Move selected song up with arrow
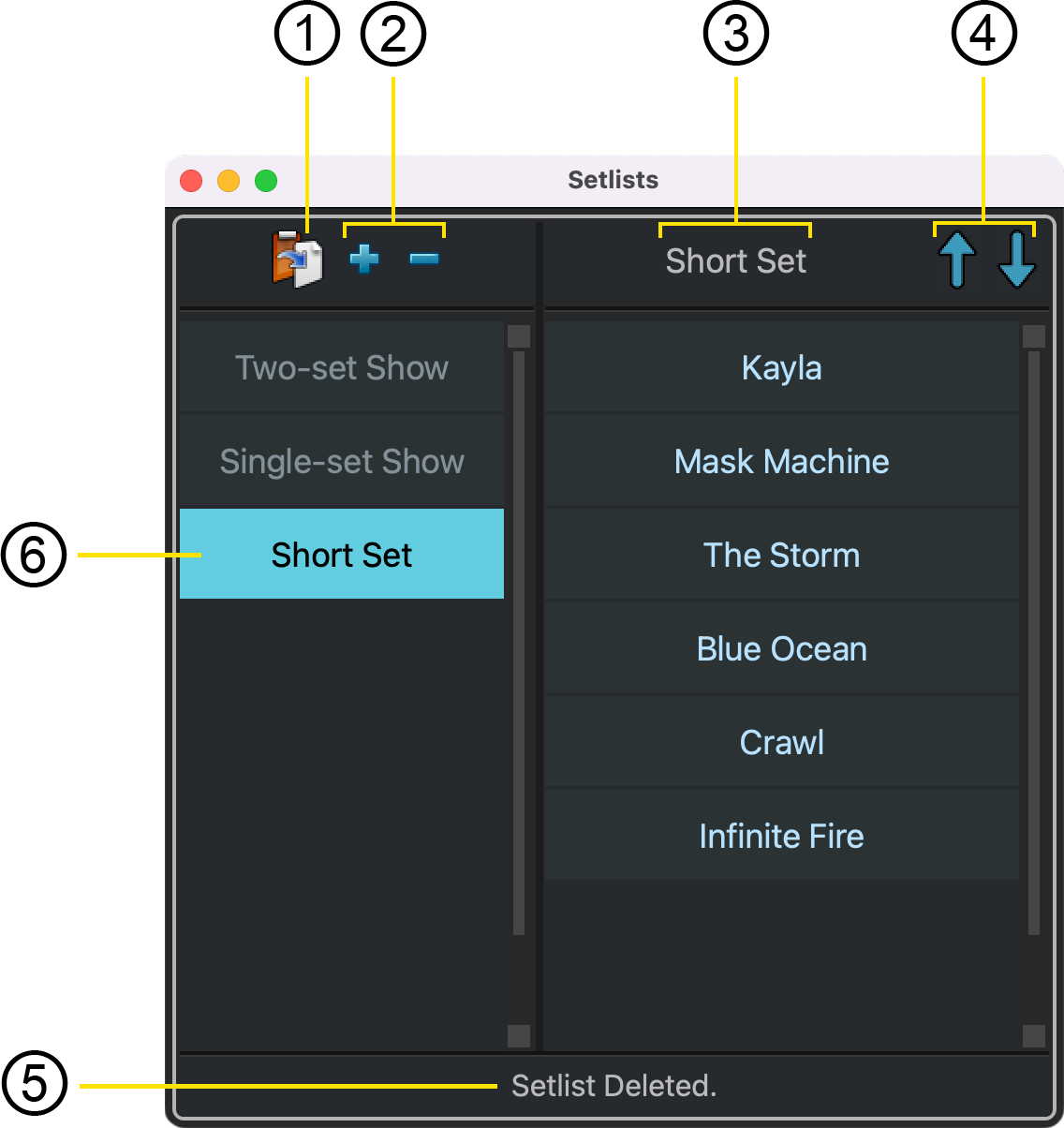This screenshot has height=1128, width=1064. tap(957, 260)
